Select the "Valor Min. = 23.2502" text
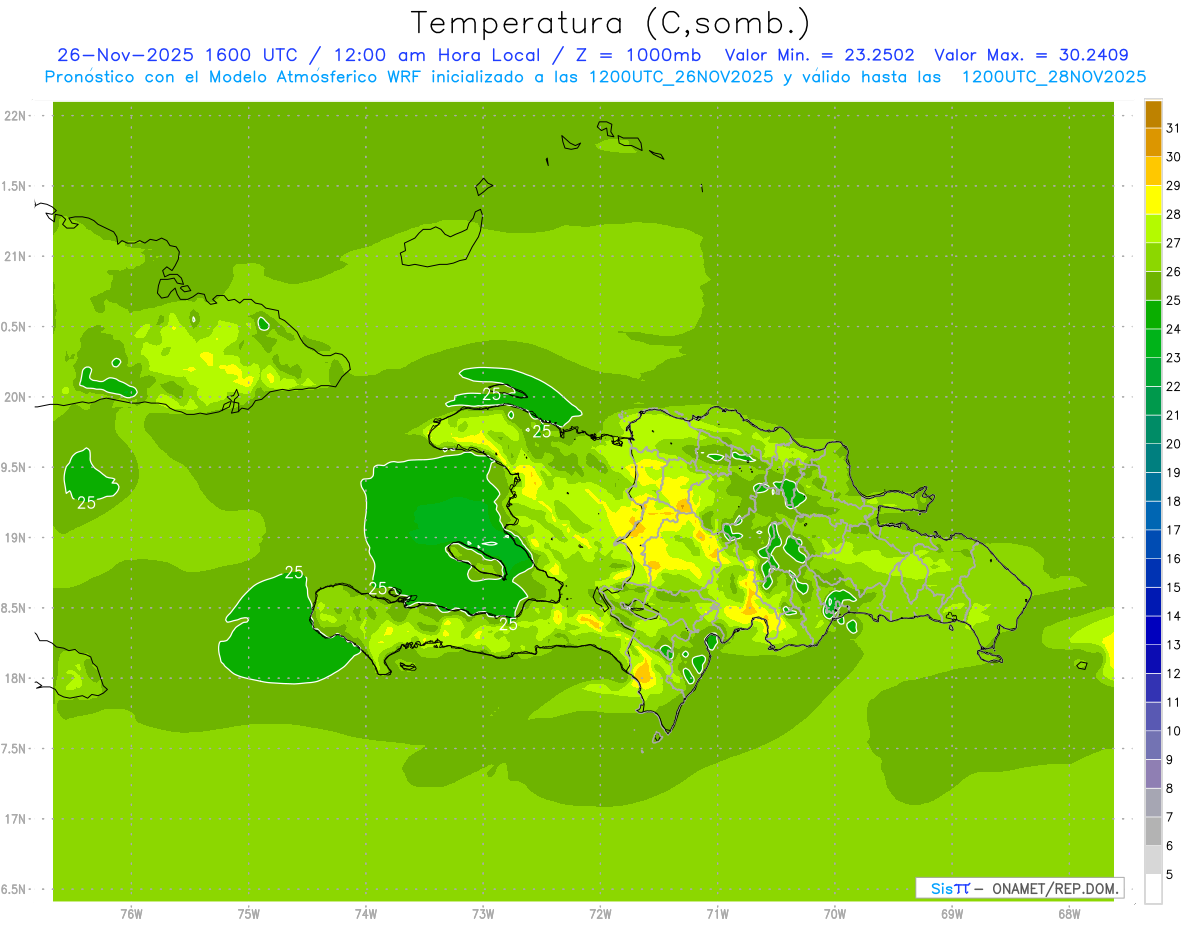The image size is (1200, 927). (x=819, y=55)
